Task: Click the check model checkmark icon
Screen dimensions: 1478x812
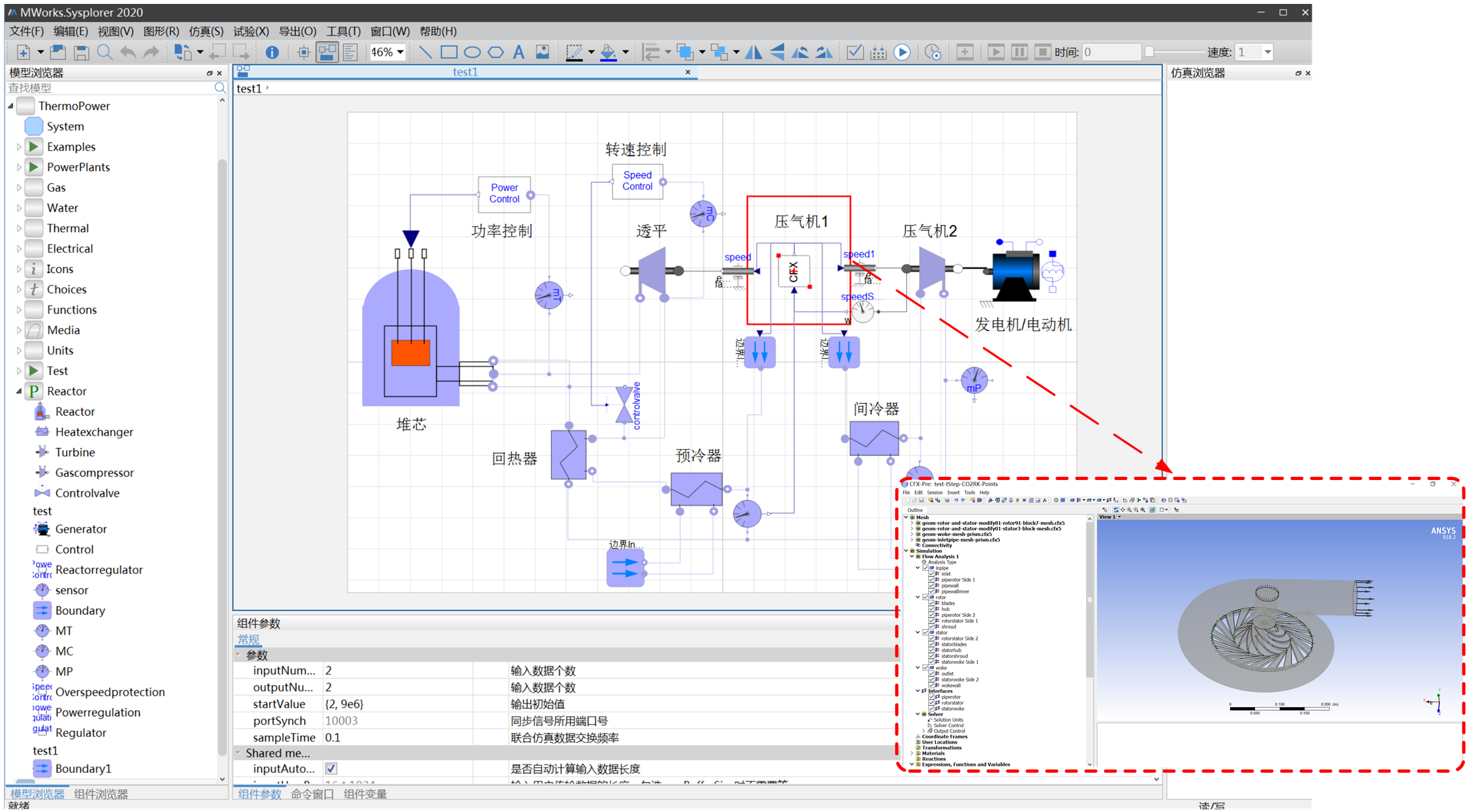Action: click(855, 52)
